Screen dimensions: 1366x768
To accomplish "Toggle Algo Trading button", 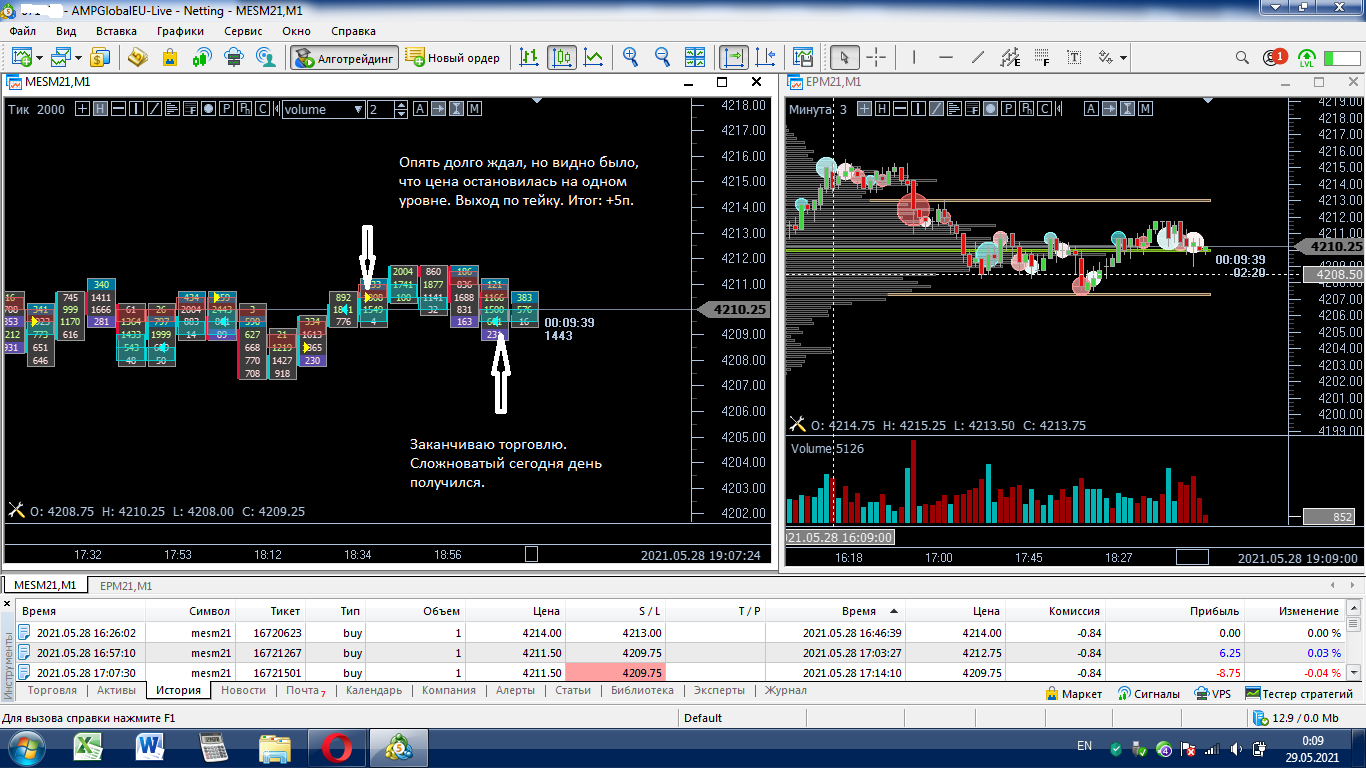I will coord(345,57).
